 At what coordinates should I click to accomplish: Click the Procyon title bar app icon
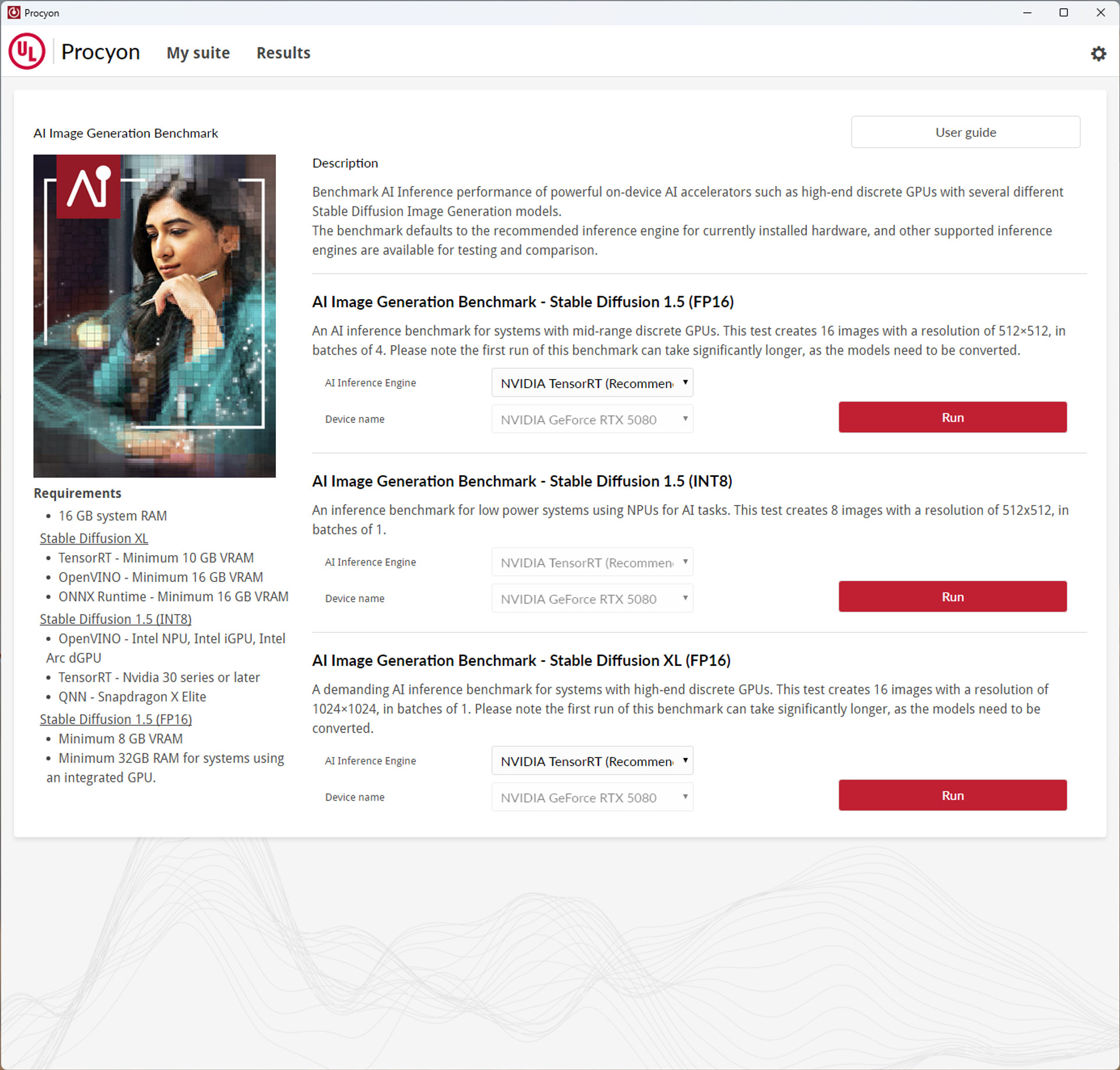click(x=14, y=12)
